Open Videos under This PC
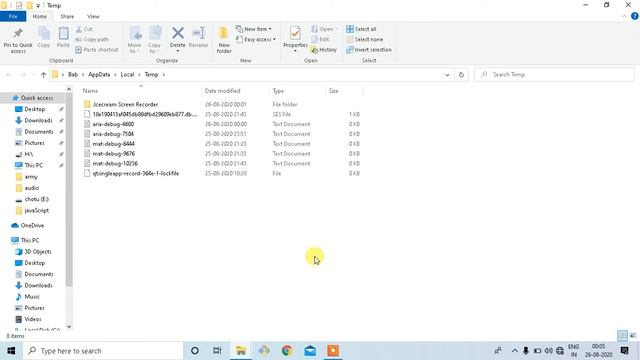This screenshot has width=640, height=360. (32, 319)
